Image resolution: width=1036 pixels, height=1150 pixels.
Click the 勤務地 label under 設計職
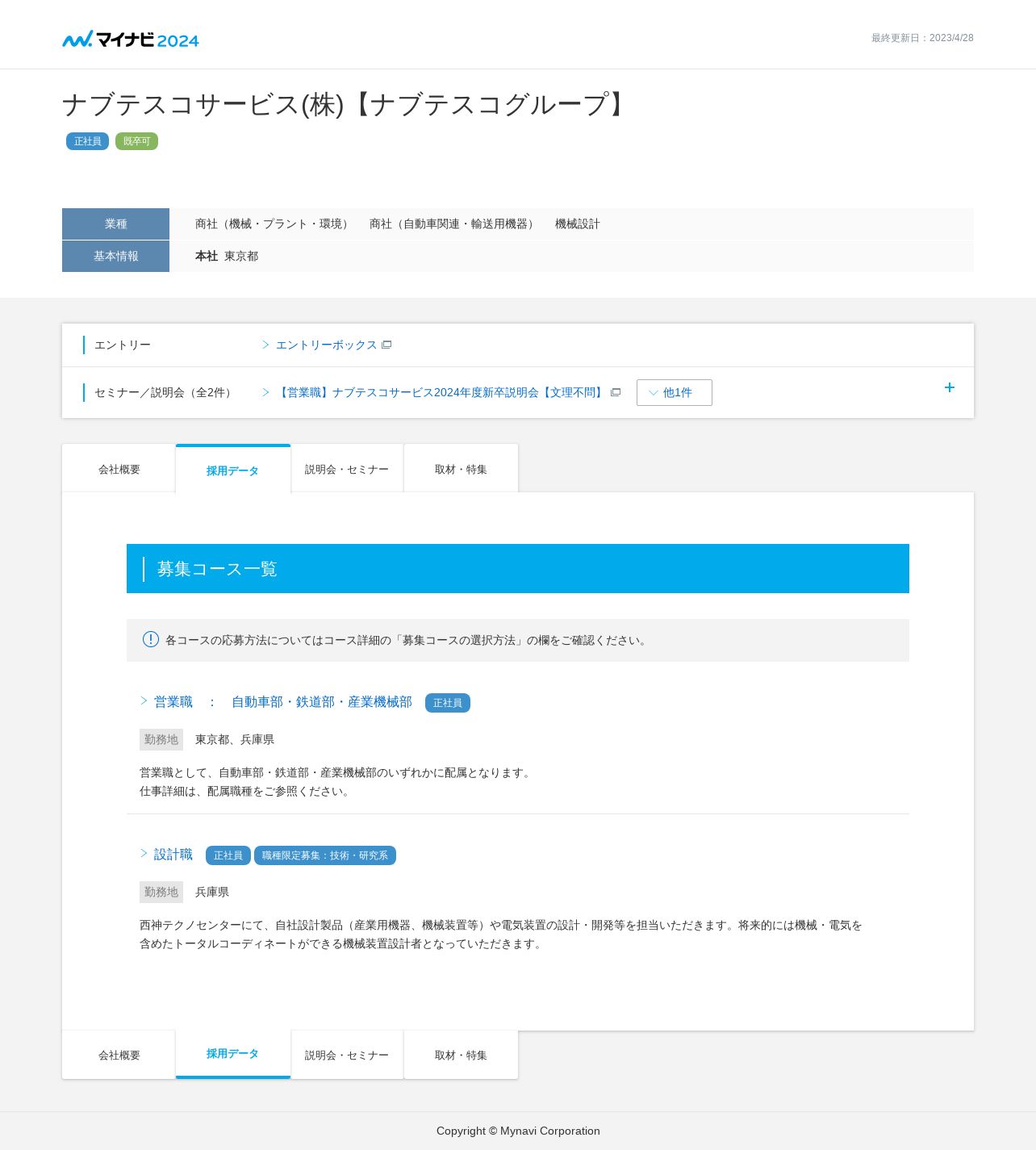161,892
